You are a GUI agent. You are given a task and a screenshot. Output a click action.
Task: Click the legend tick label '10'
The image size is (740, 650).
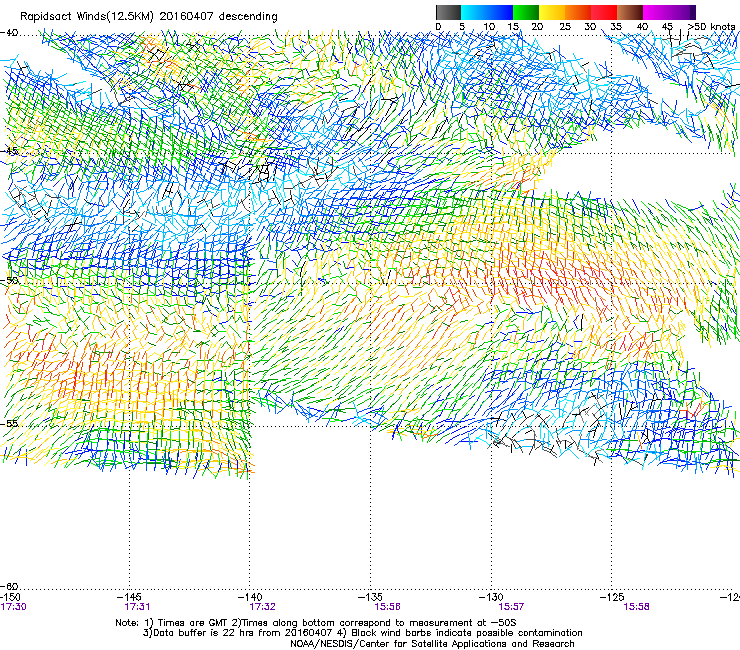[x=489, y=27]
